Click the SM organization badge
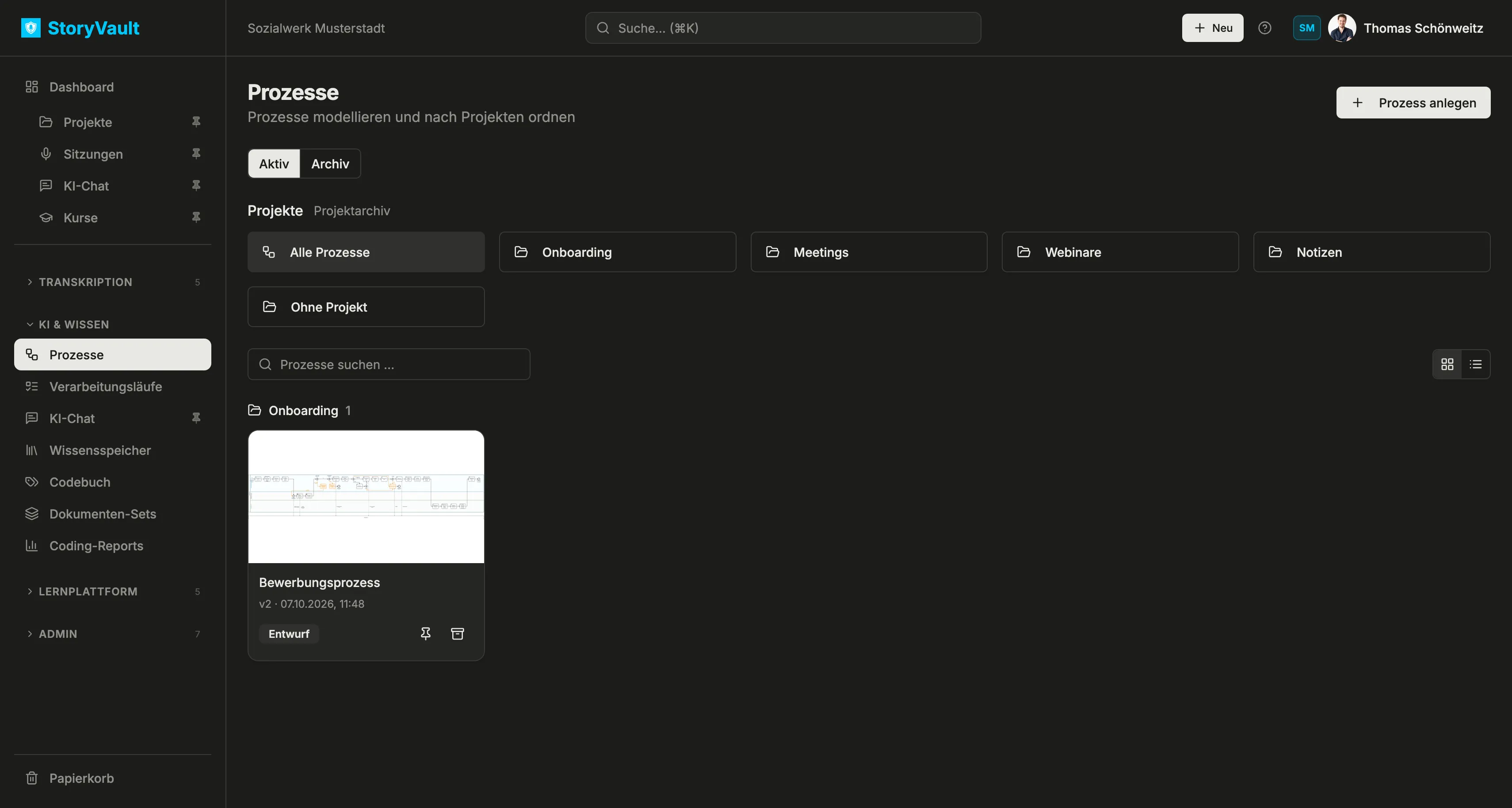 click(x=1306, y=27)
